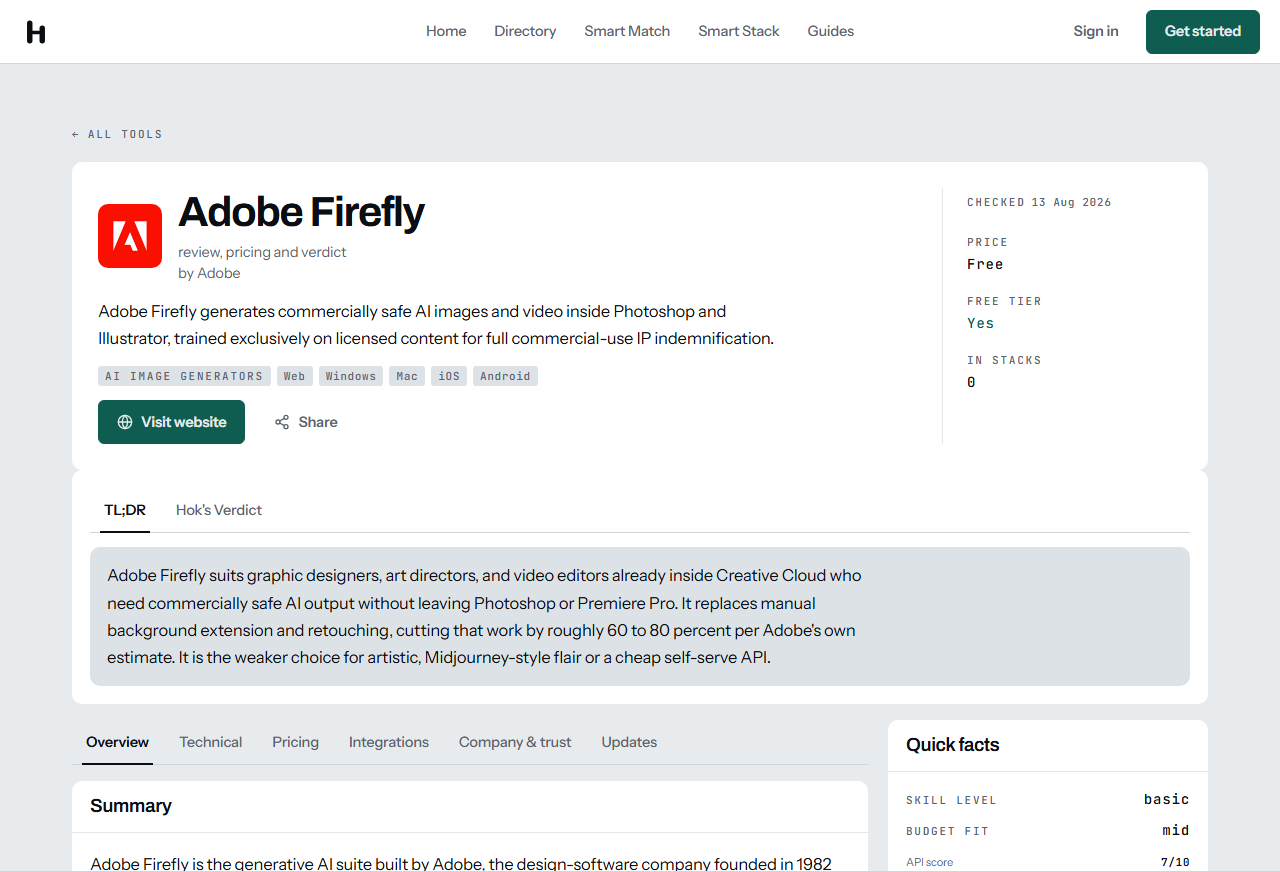Click the Get started button

point(1203,32)
